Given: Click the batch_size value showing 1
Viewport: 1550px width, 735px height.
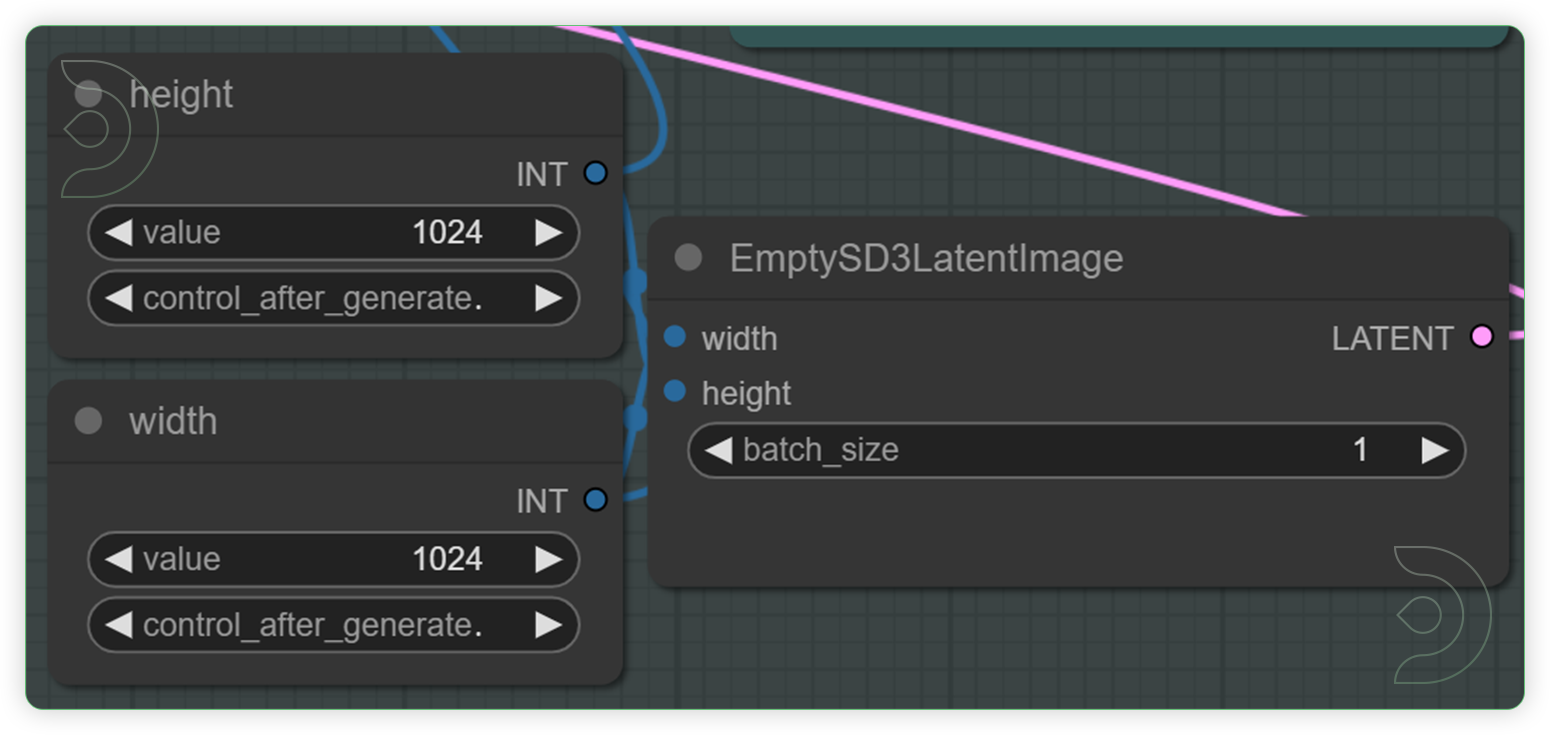Looking at the screenshot, I should 1360,450.
